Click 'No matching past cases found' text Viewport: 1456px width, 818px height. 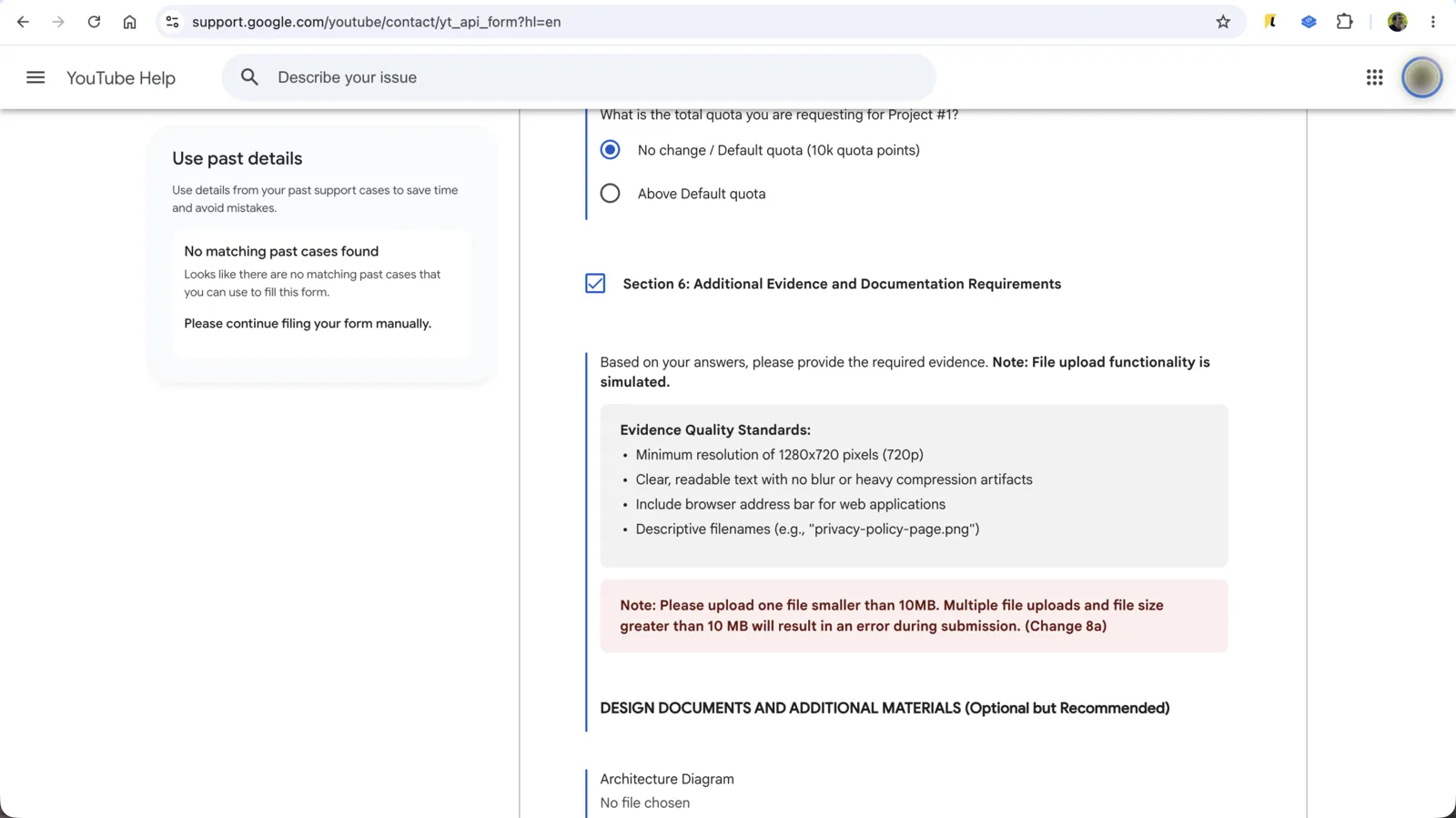click(x=281, y=251)
